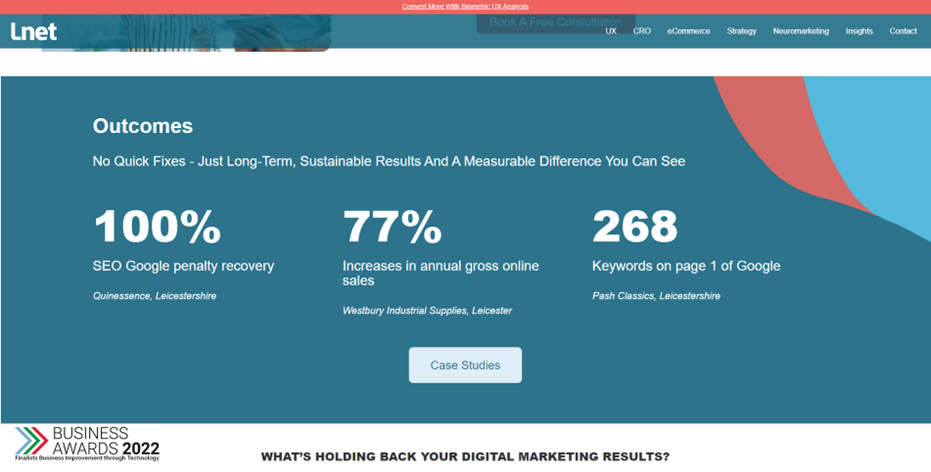Click the Outcomes heading

tap(143, 126)
